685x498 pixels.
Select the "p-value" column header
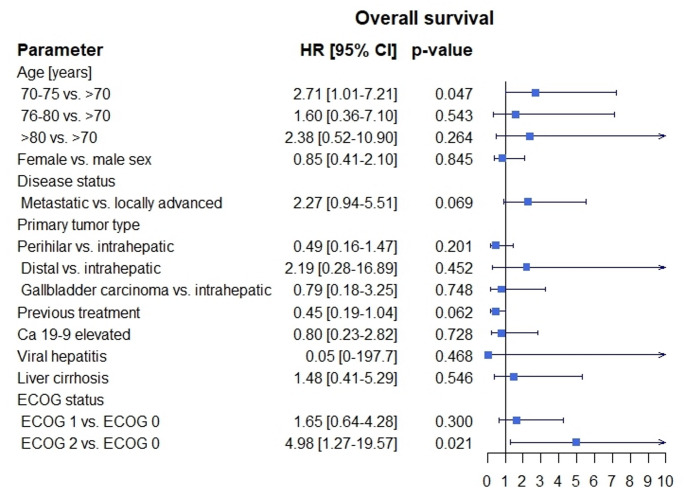(442, 49)
